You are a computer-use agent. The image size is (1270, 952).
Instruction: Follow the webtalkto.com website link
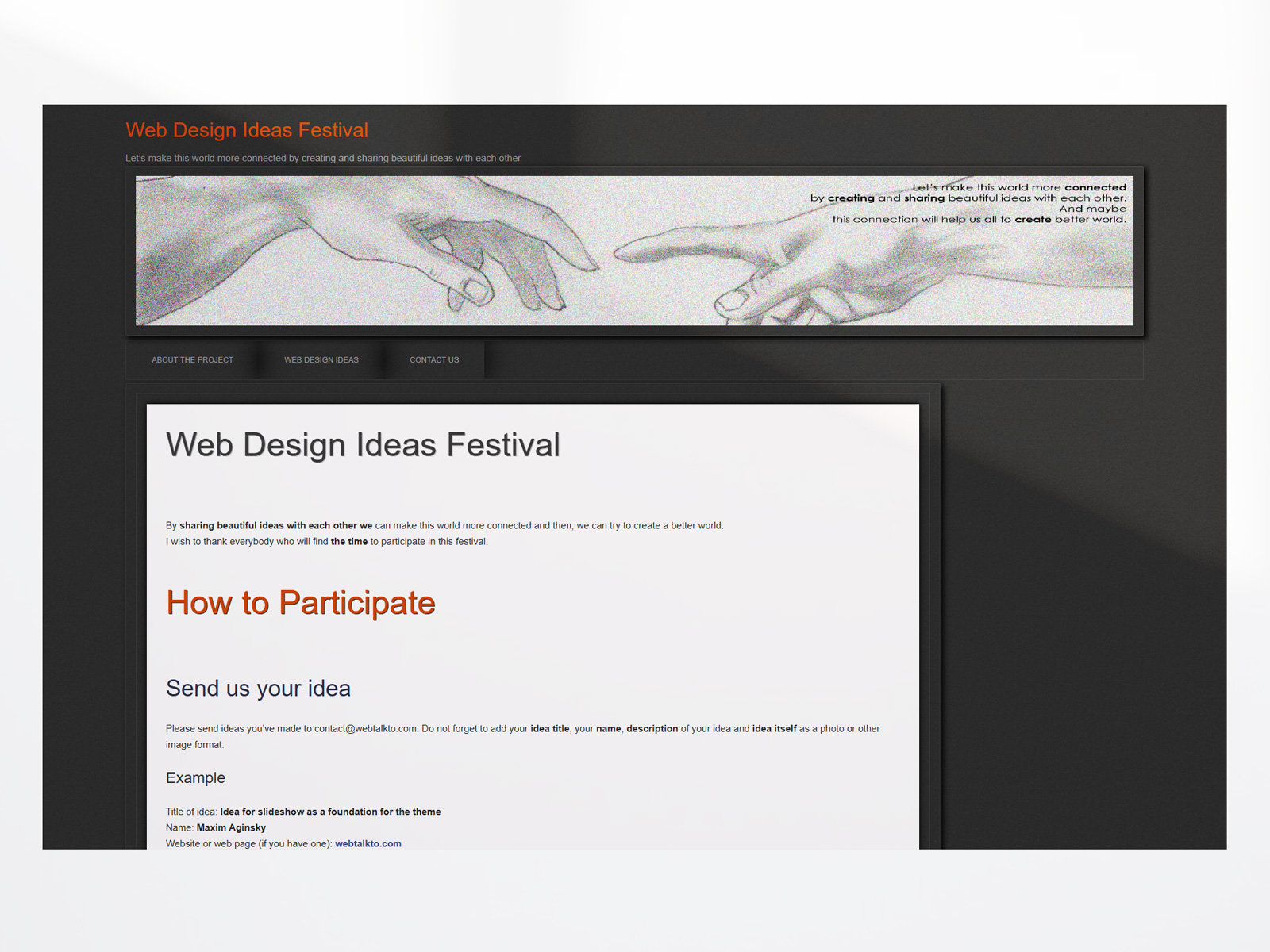368,843
